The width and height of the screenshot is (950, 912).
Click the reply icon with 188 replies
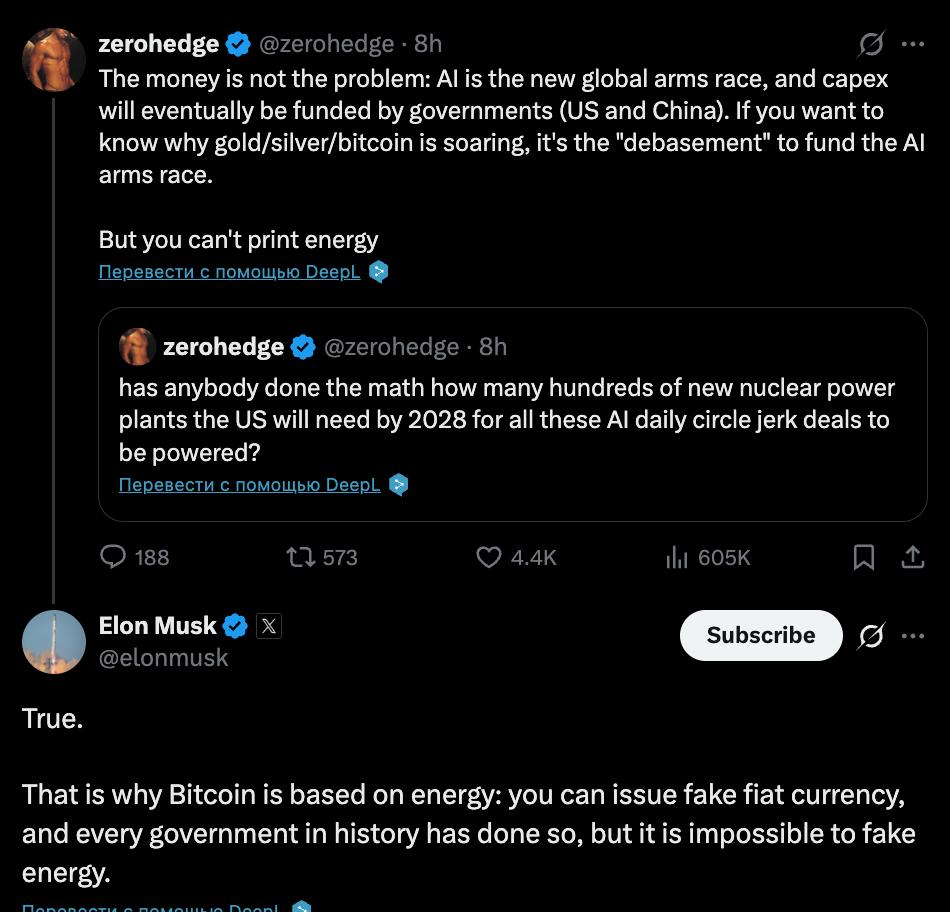114,557
